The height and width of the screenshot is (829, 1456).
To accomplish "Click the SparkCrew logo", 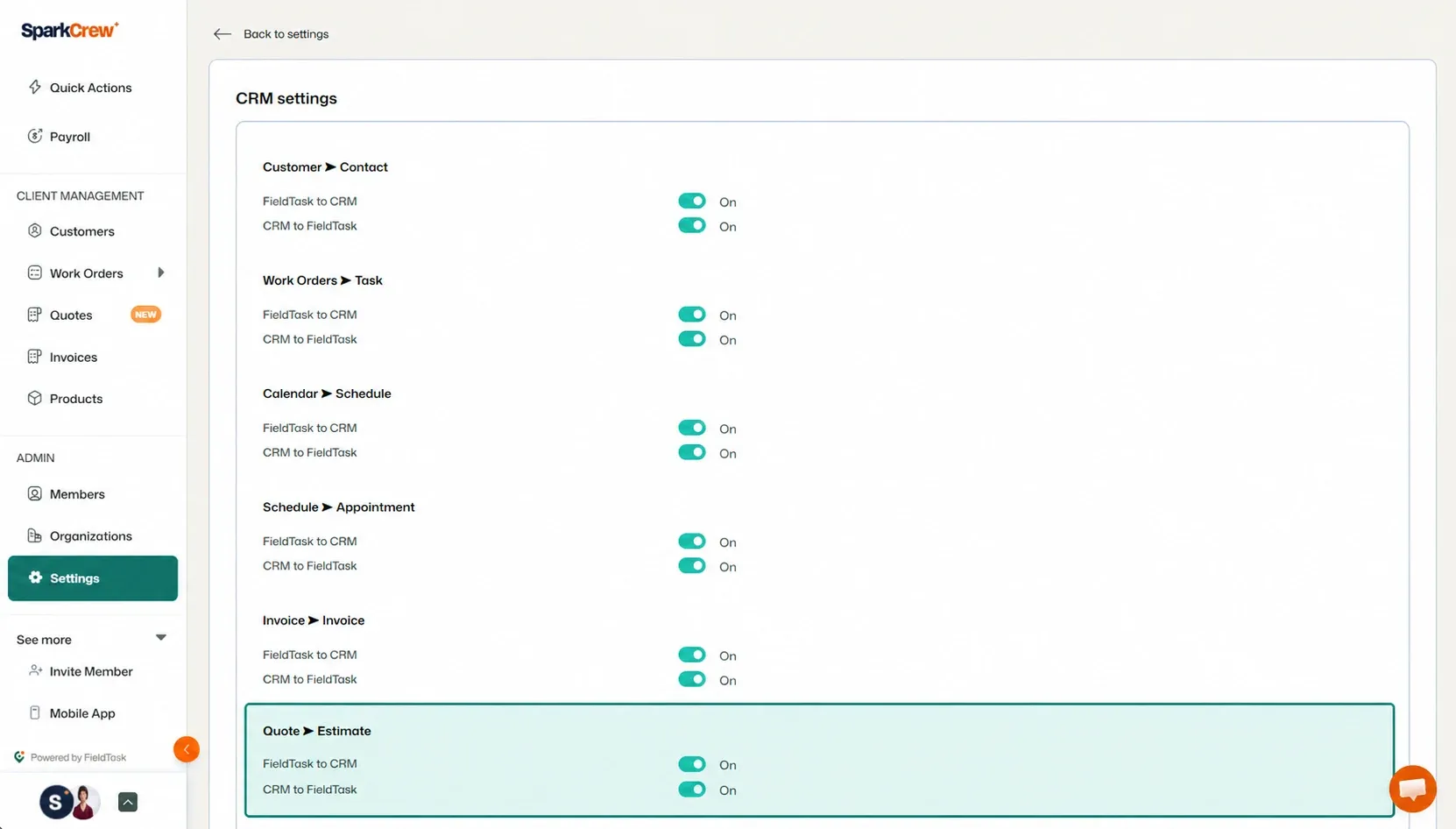I will coord(69,31).
